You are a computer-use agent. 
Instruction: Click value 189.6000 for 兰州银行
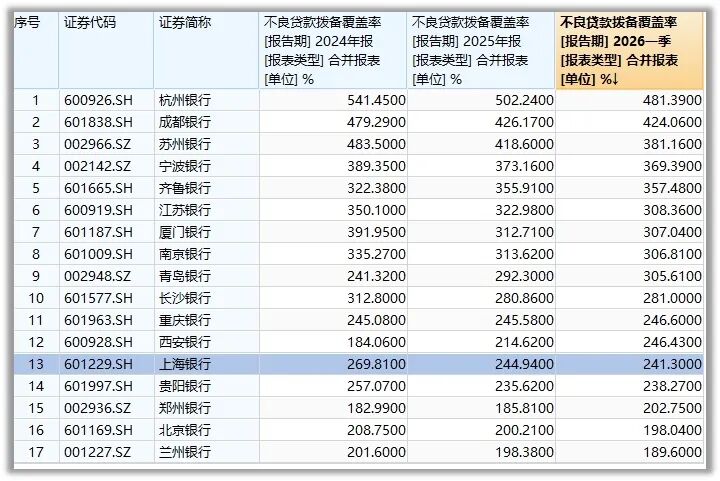point(672,453)
